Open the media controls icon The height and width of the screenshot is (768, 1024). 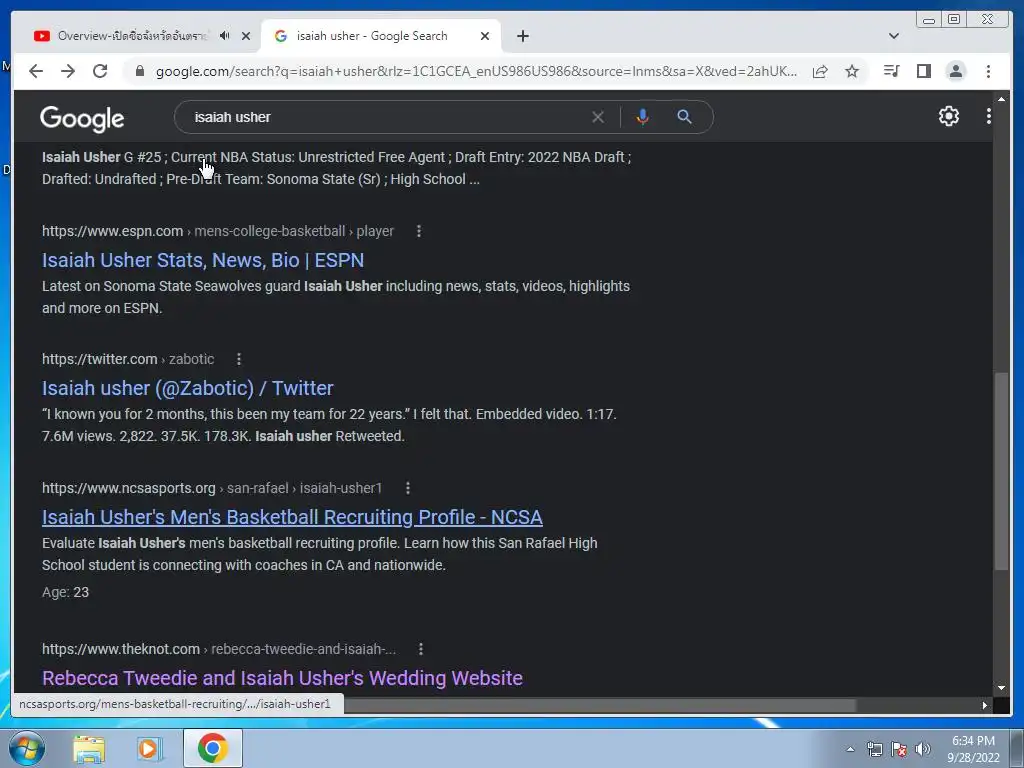[x=891, y=71]
